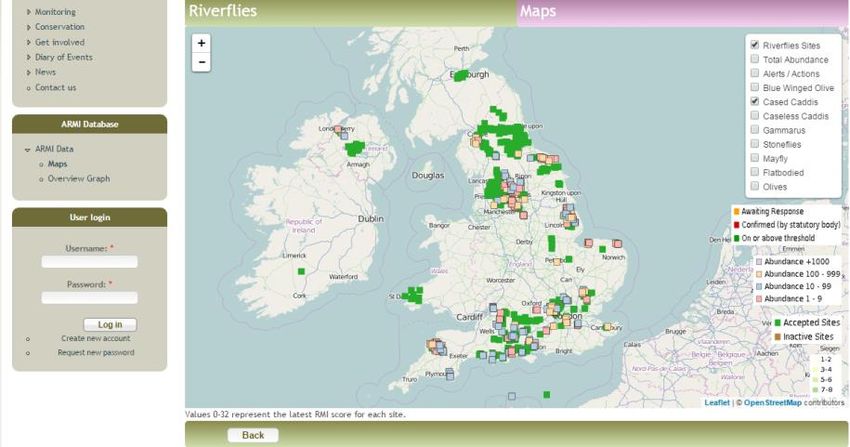Open the ARMI Data section link

pos(54,148)
